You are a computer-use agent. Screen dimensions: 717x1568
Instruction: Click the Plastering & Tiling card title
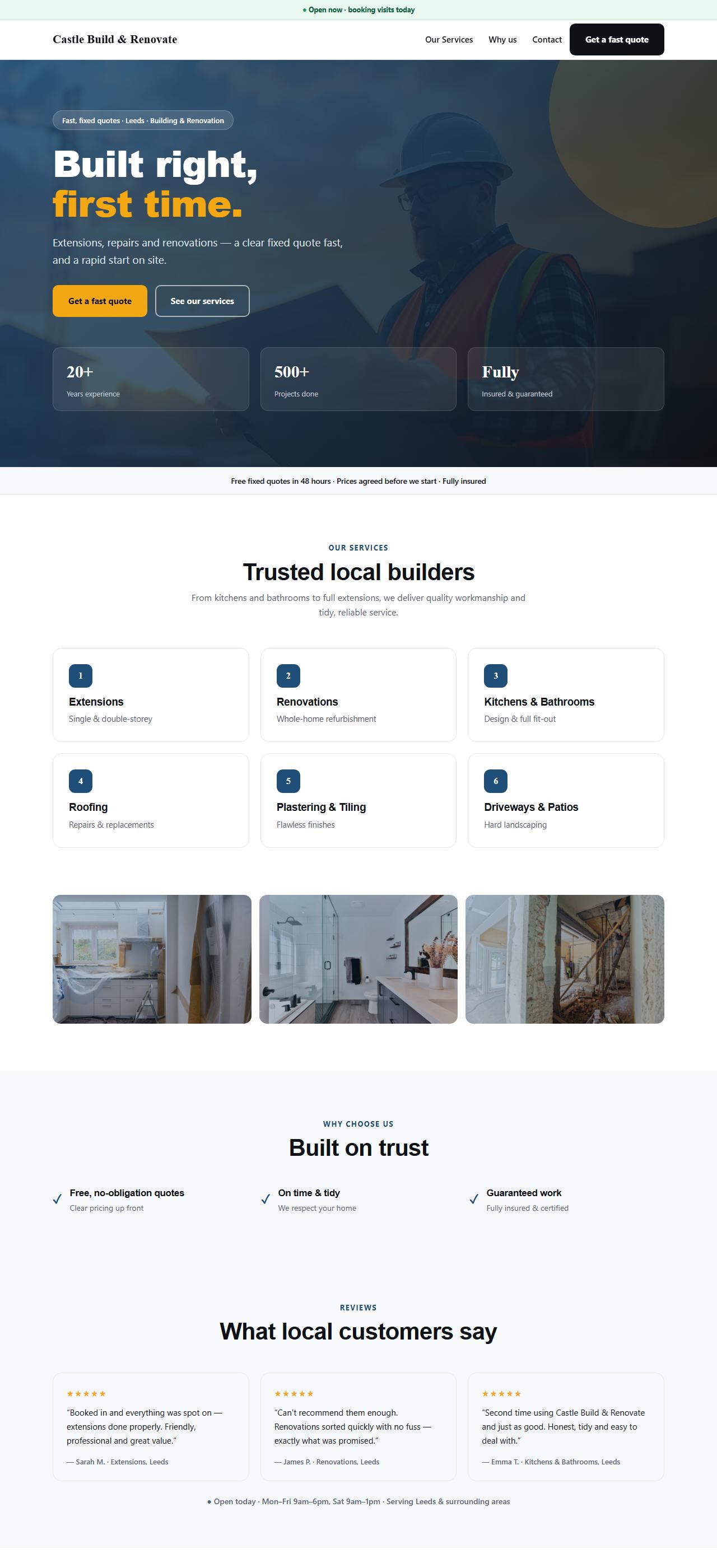(321, 807)
